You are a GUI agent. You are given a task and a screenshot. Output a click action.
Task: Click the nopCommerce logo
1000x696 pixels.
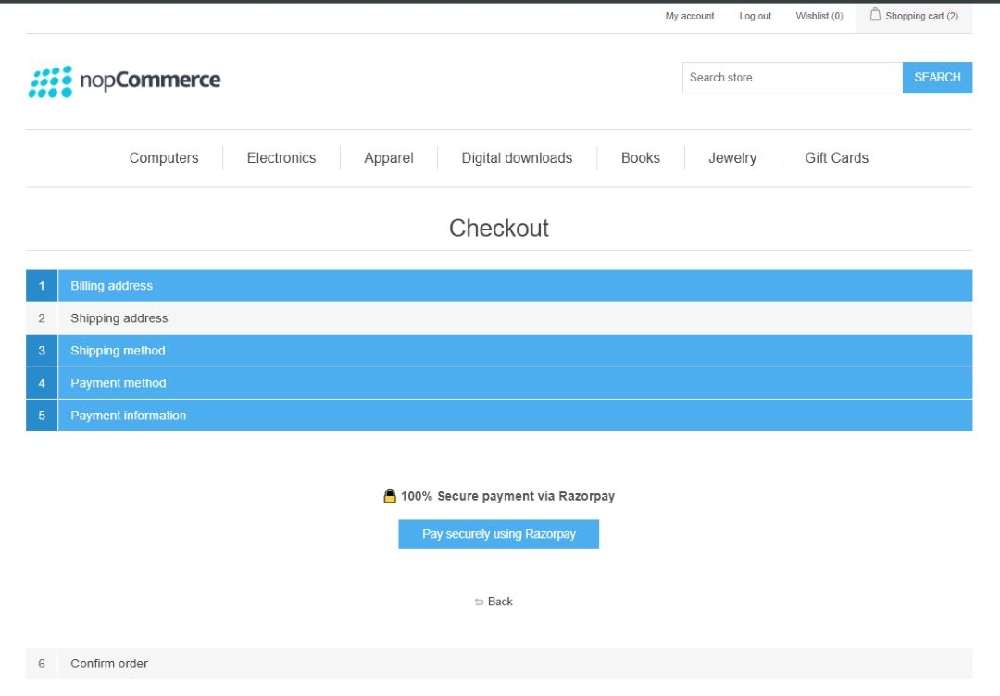(x=124, y=81)
